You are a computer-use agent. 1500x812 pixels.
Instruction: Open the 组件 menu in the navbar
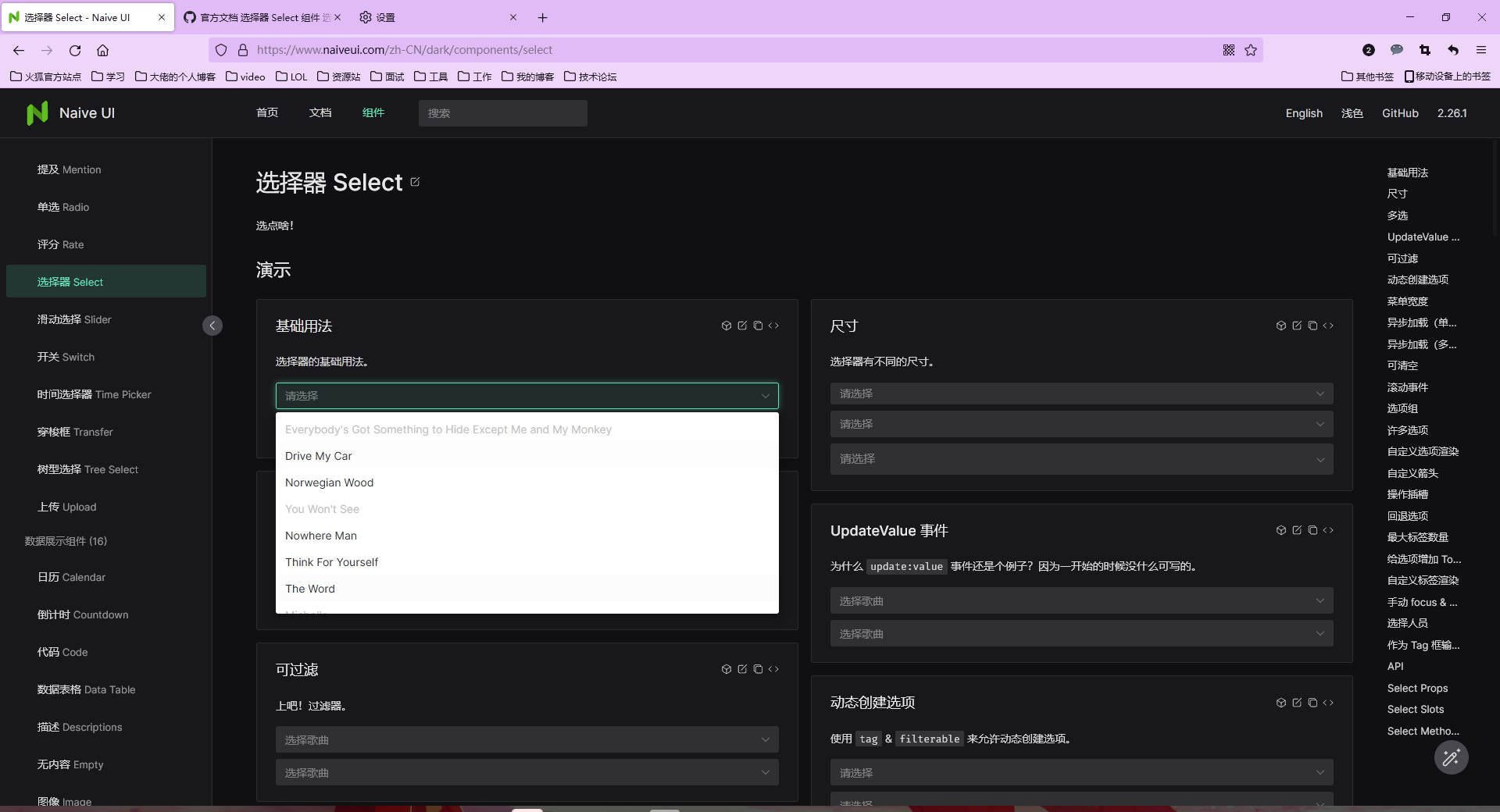(373, 112)
